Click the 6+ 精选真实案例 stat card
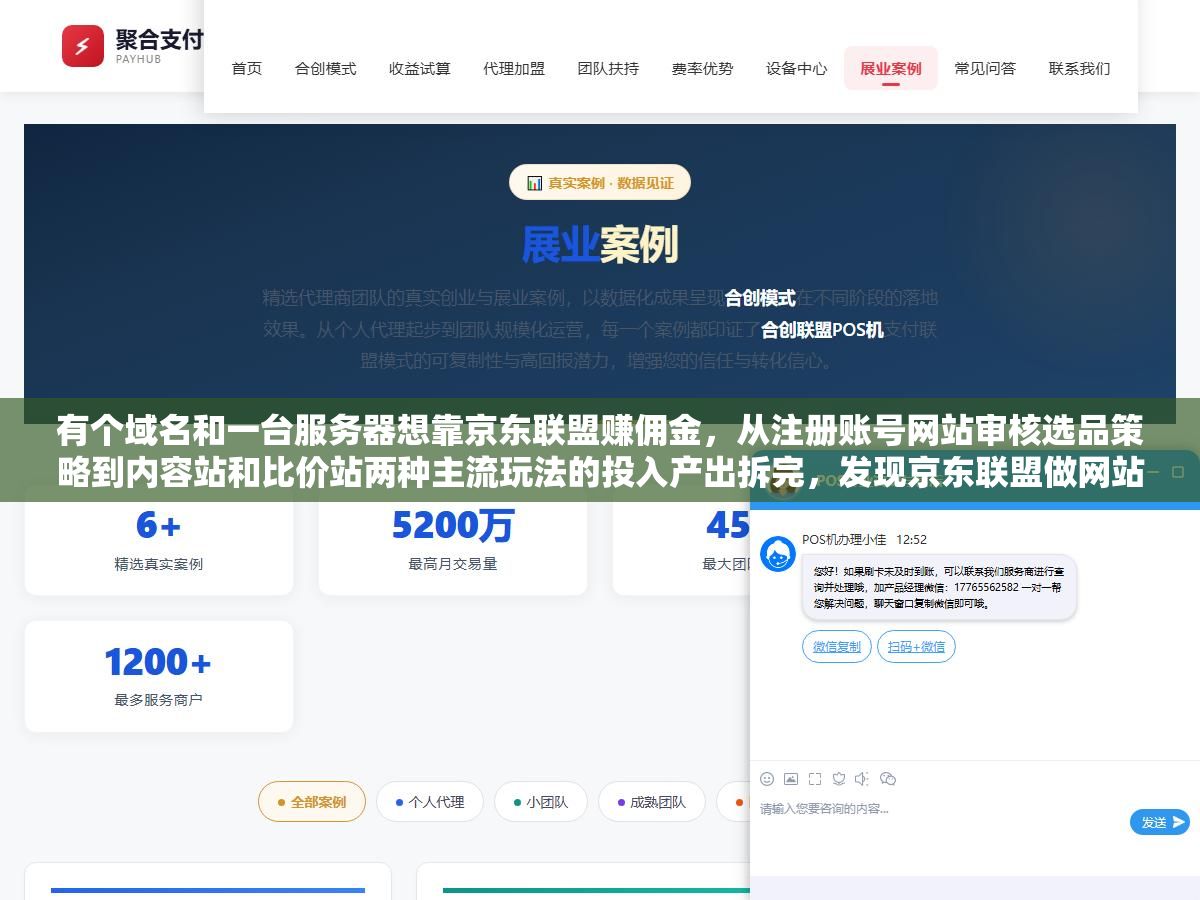1200x900 pixels. tap(159, 540)
